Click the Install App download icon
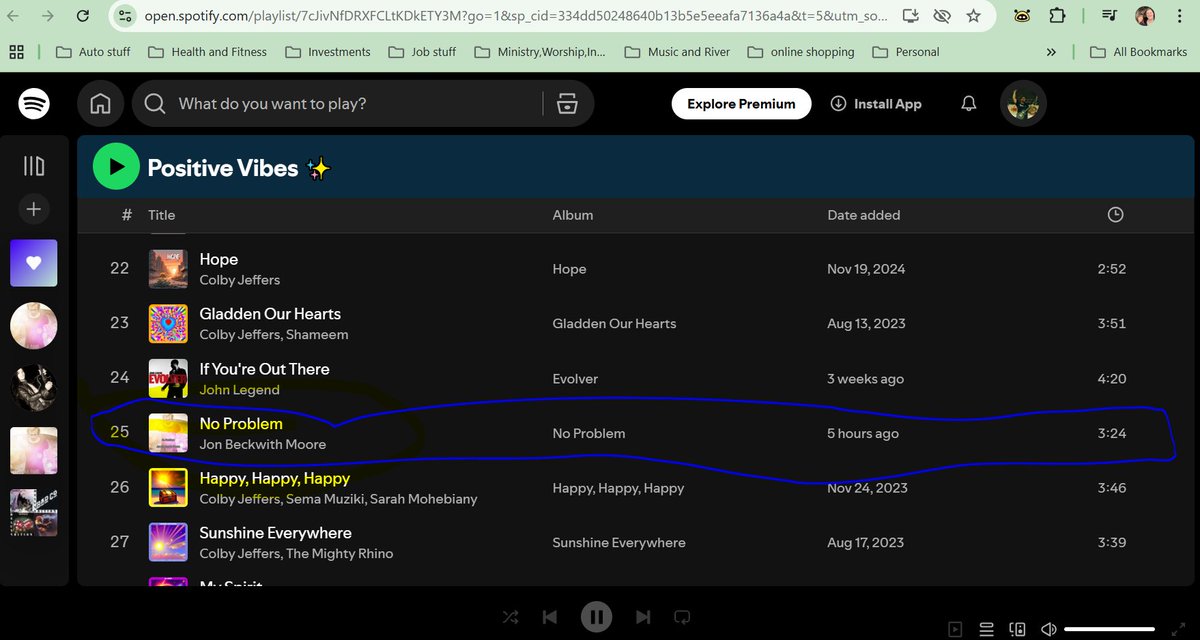 (x=838, y=104)
